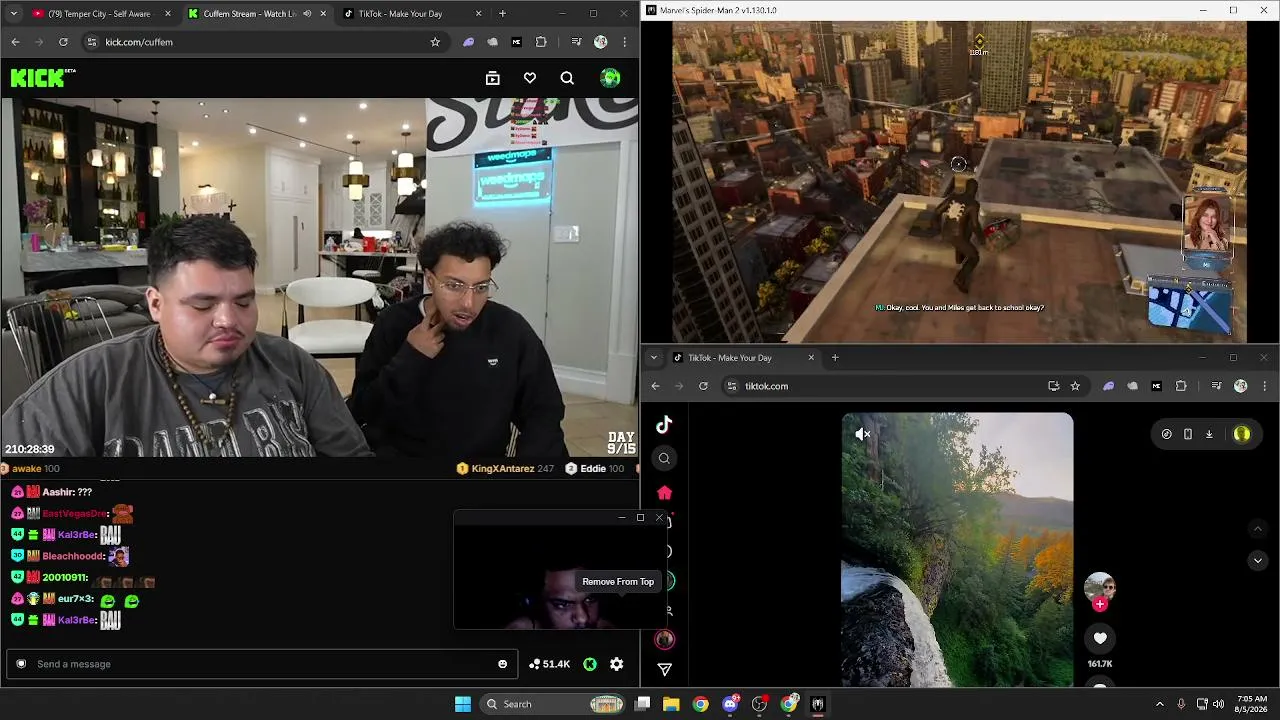Viewport: 1280px width, 720px height.
Task: Click the TikTok logo in sidebar
Action: click(664, 425)
